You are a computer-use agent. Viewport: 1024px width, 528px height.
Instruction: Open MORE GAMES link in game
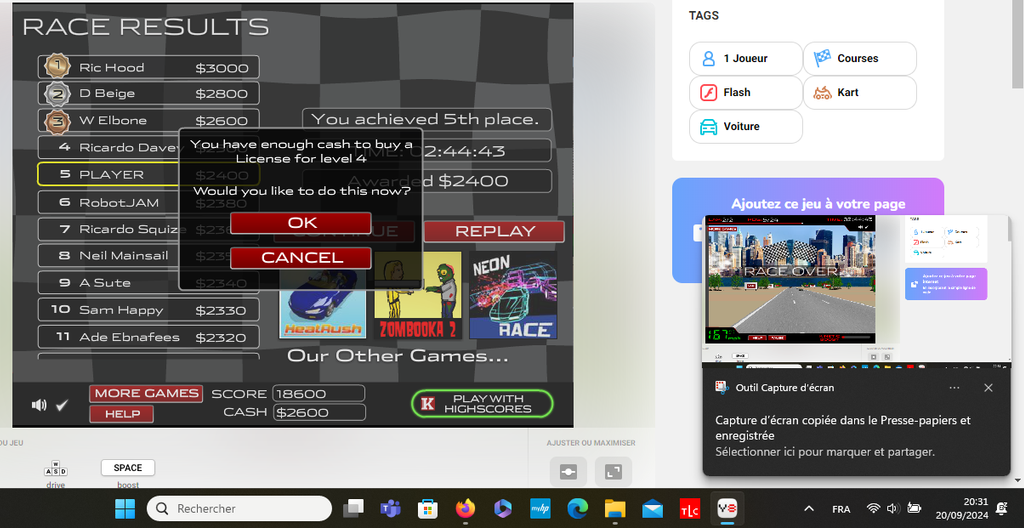point(146,393)
